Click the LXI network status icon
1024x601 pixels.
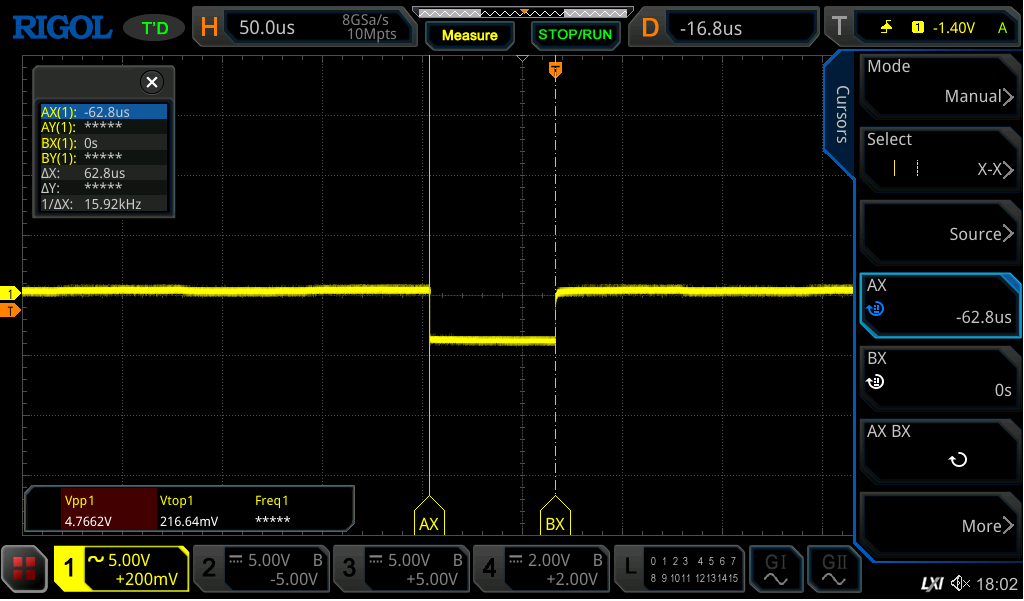[932, 583]
